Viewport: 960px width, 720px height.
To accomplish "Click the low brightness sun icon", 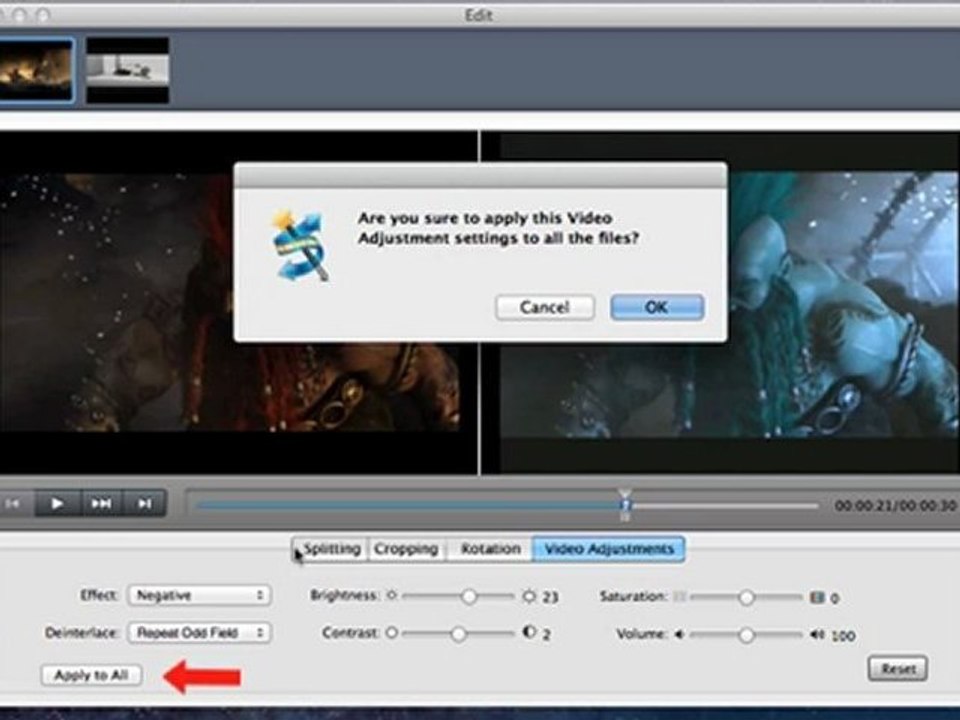I will coord(392,595).
